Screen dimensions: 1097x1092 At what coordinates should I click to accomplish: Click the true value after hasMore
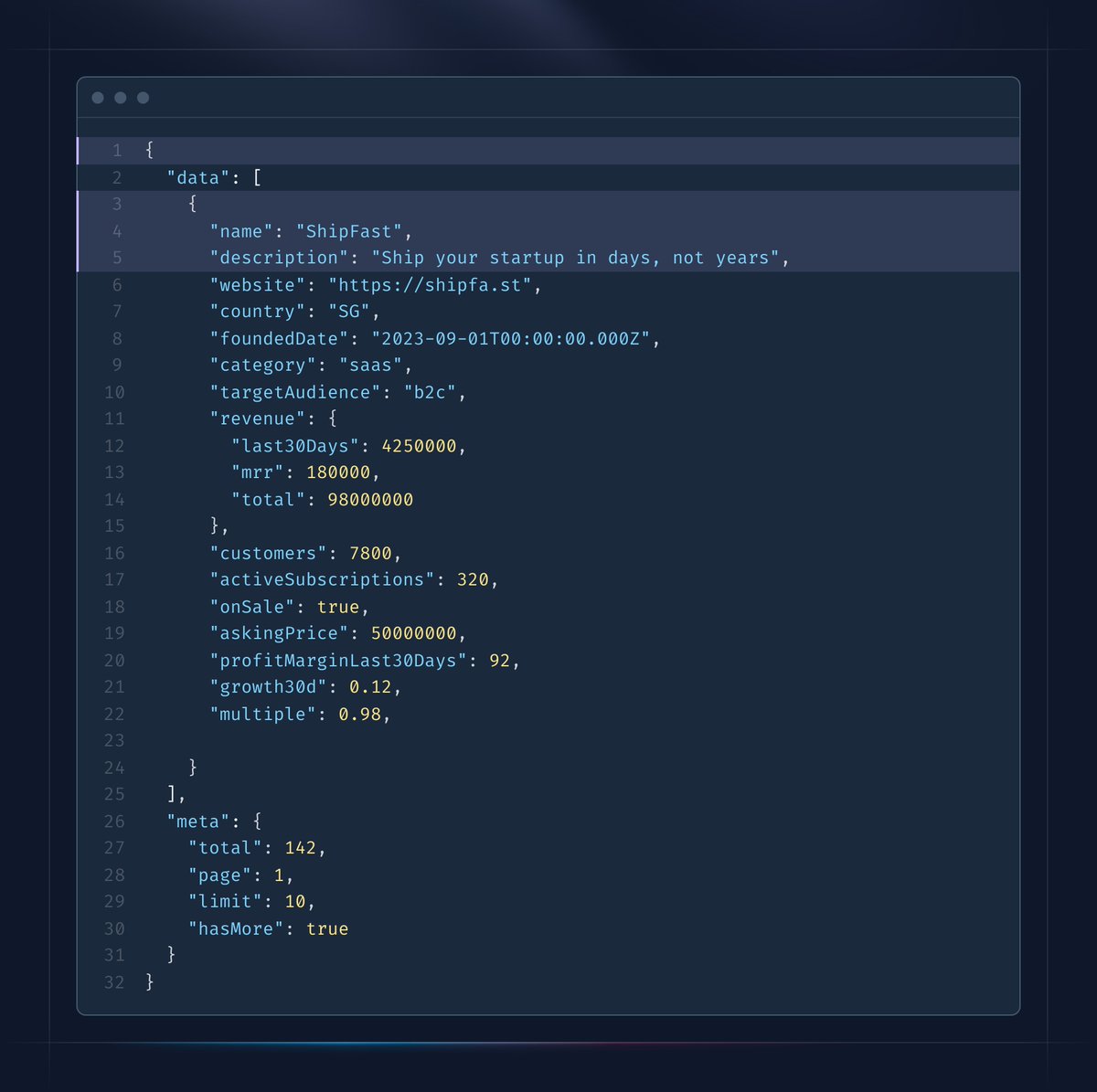coord(327,928)
